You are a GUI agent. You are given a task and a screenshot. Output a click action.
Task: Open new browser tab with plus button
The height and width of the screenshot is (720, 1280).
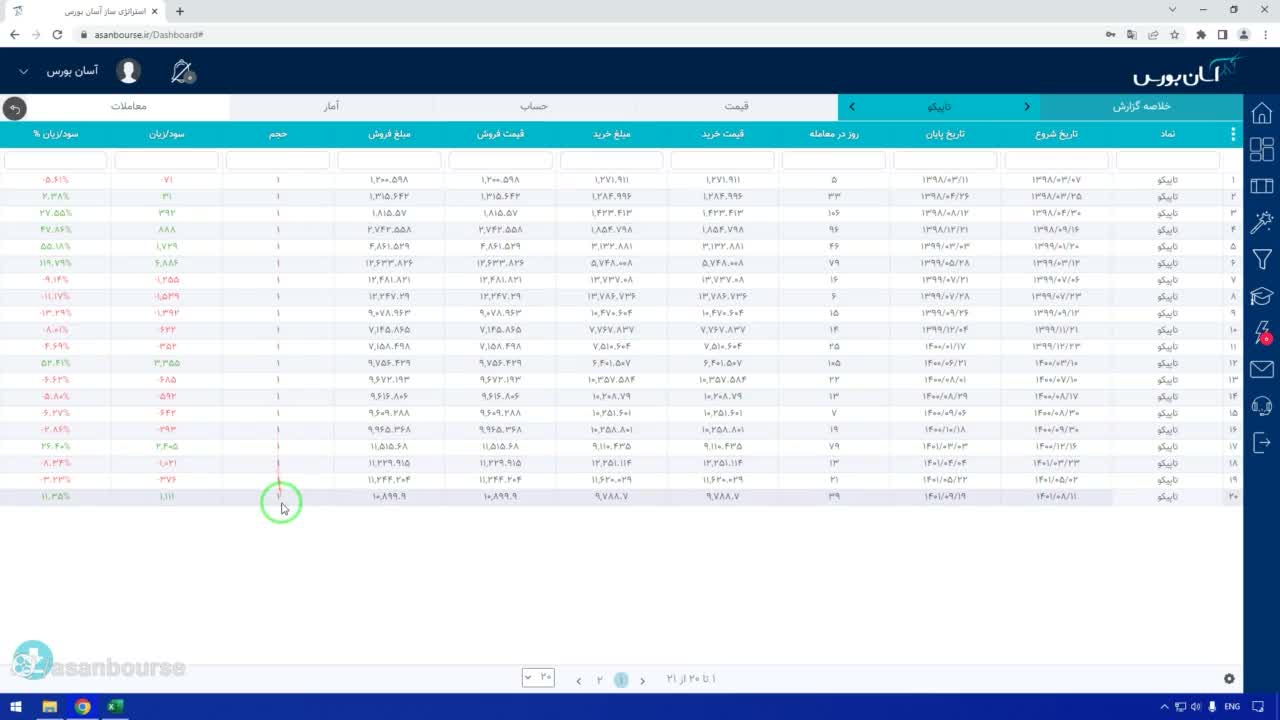[x=180, y=11]
